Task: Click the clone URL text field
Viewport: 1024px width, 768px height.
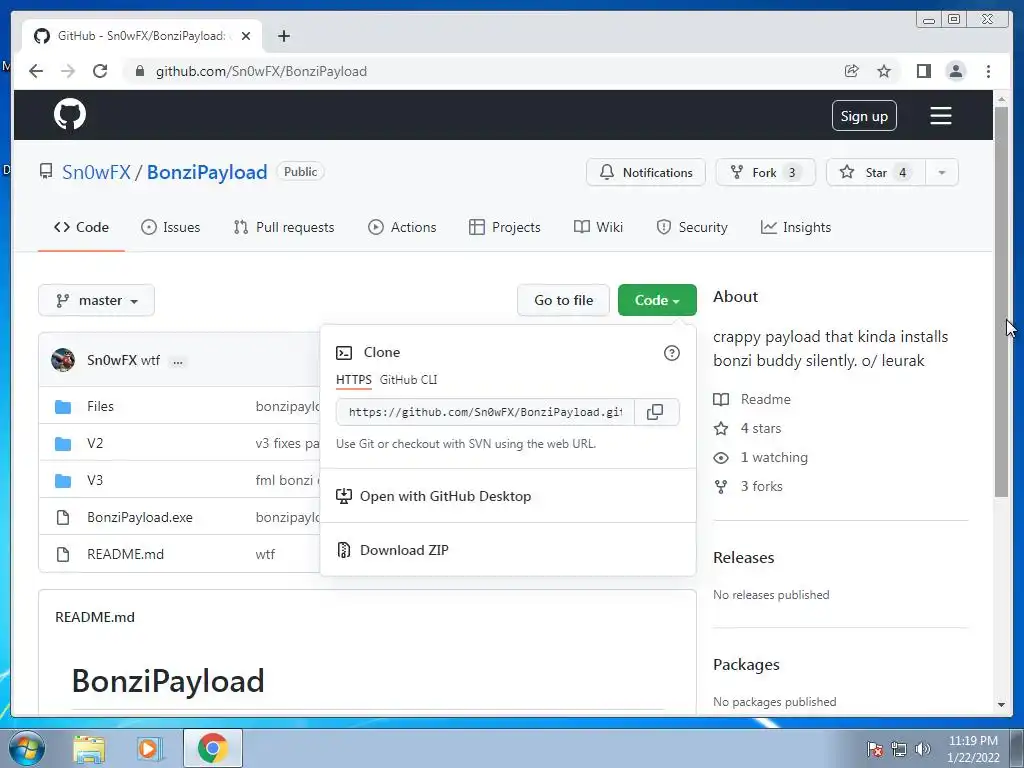Action: [x=485, y=412]
